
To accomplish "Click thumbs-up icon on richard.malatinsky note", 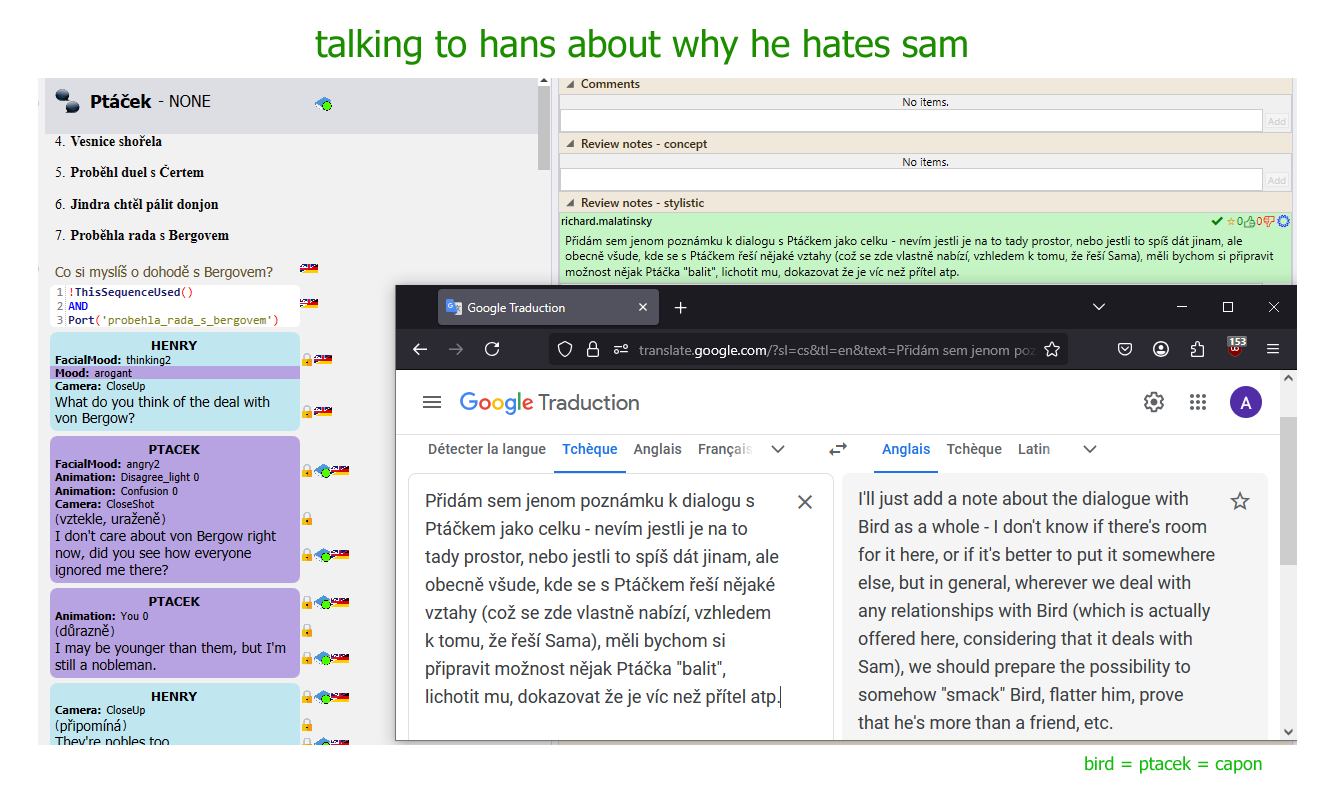I will click(x=1249, y=221).
